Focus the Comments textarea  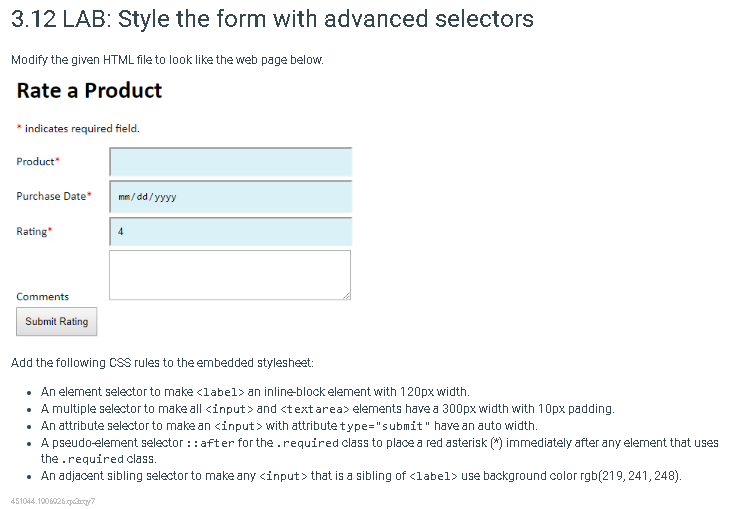point(230,275)
